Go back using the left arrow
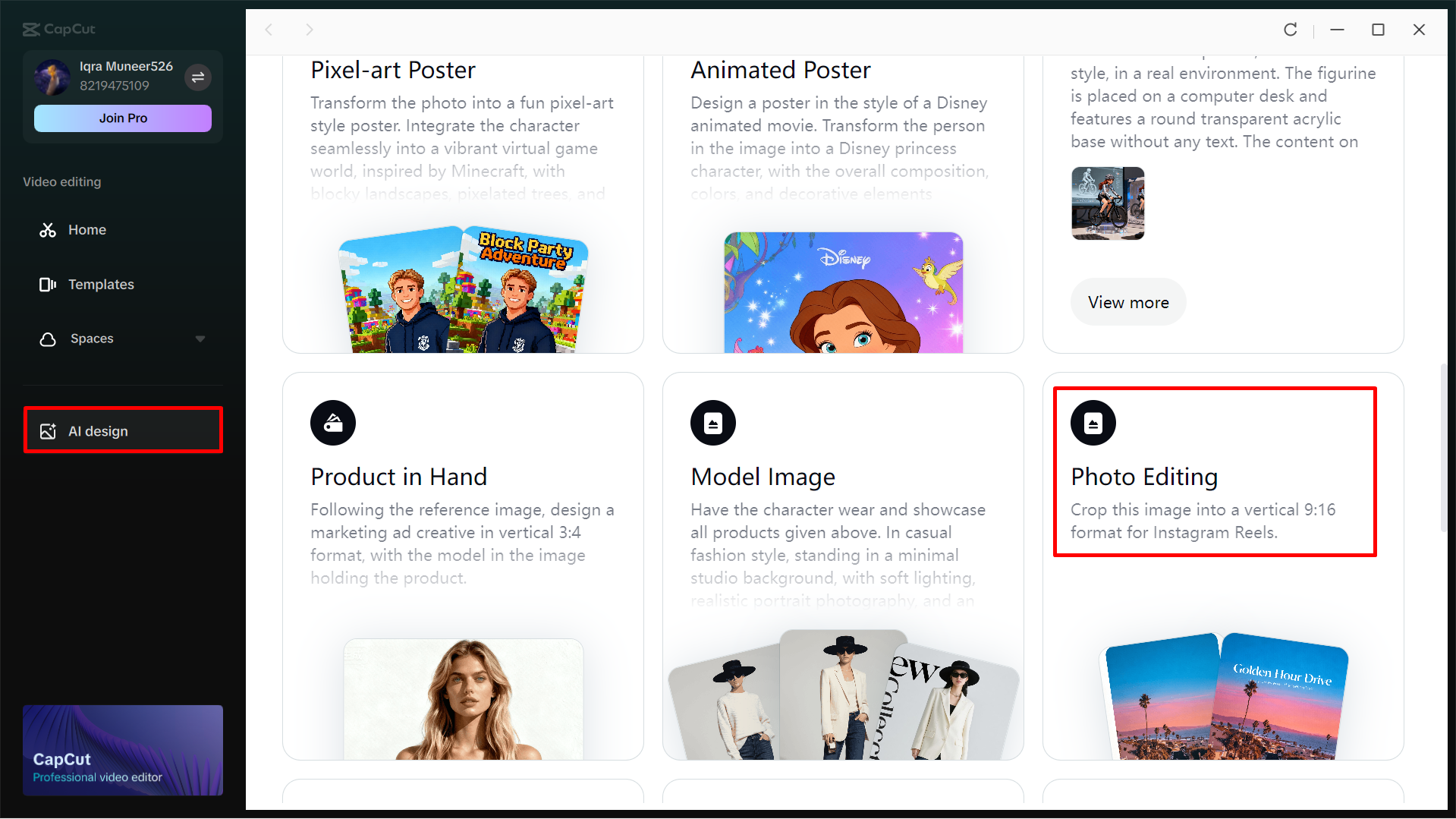 pyautogui.click(x=269, y=30)
